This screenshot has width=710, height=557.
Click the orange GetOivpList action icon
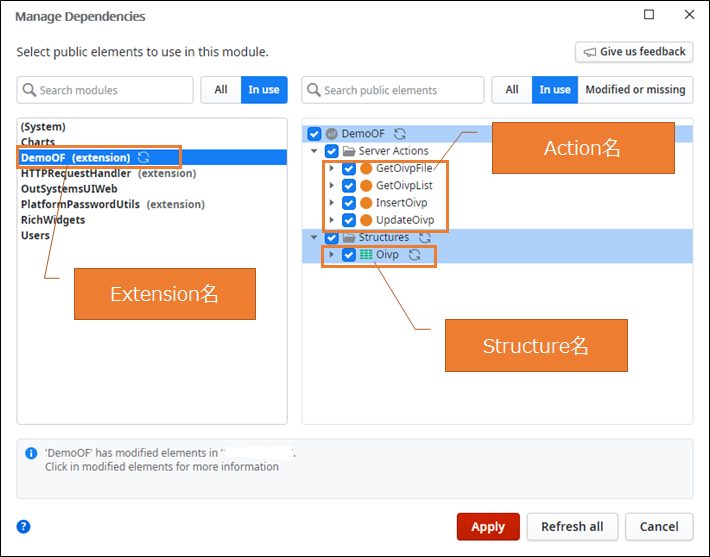[366, 186]
